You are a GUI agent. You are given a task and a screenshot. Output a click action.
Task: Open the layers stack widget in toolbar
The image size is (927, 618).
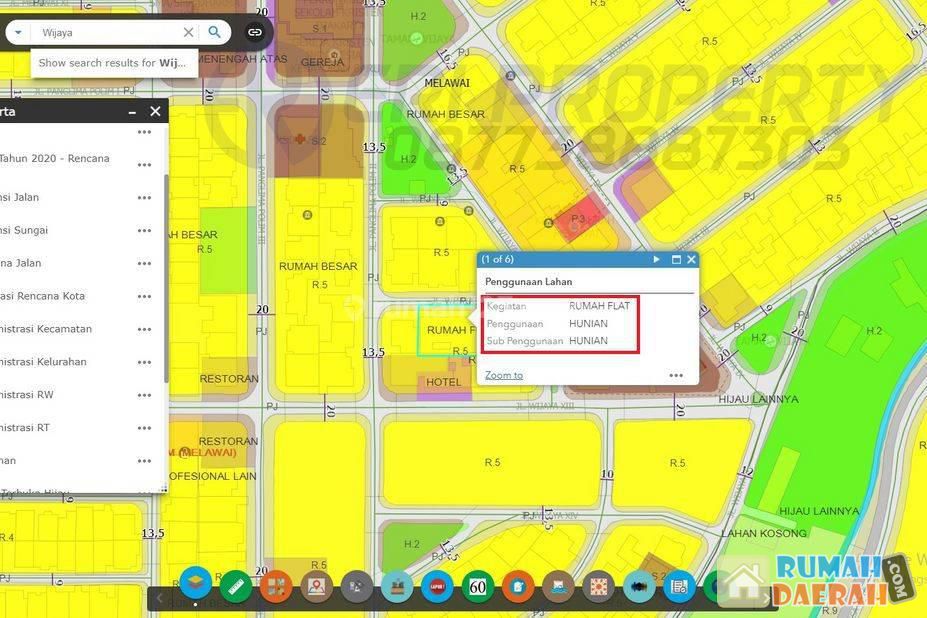point(195,586)
